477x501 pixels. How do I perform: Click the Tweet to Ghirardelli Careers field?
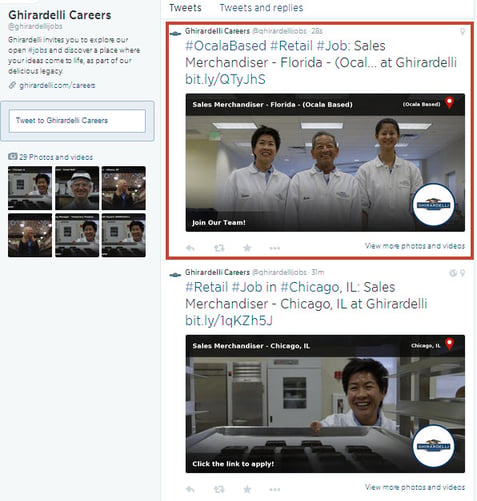[77, 121]
